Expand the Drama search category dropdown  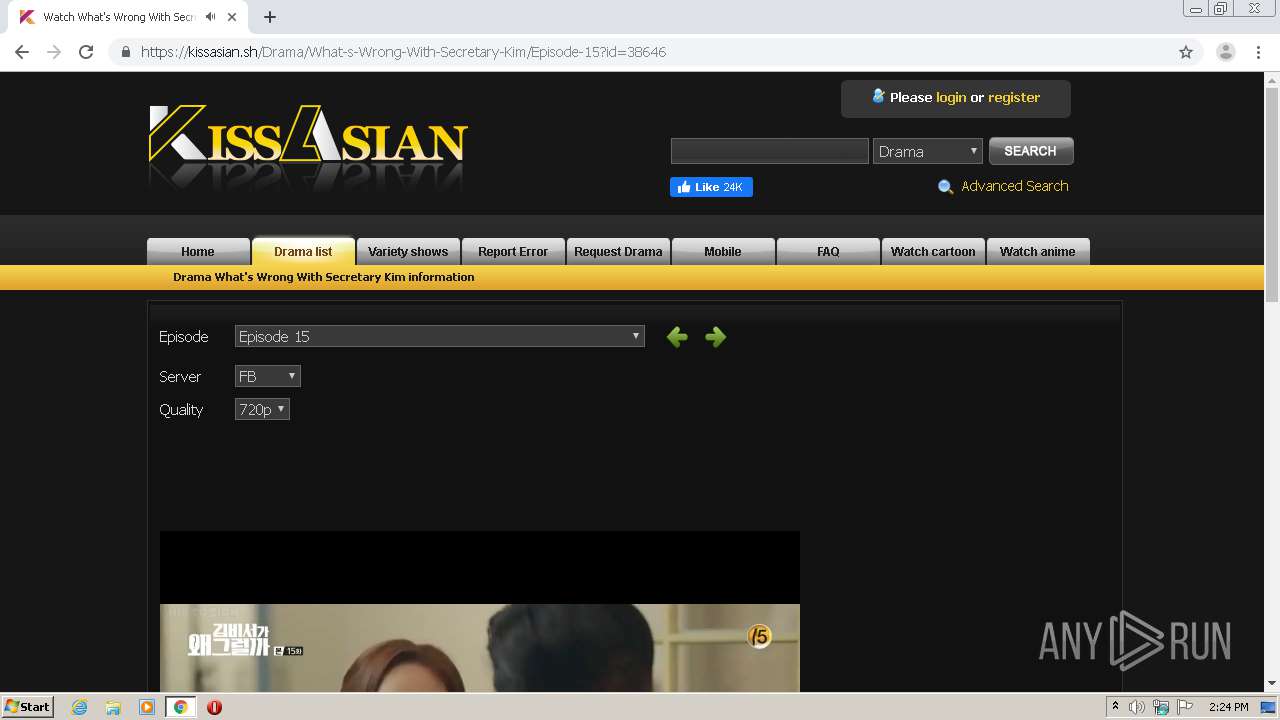point(928,151)
